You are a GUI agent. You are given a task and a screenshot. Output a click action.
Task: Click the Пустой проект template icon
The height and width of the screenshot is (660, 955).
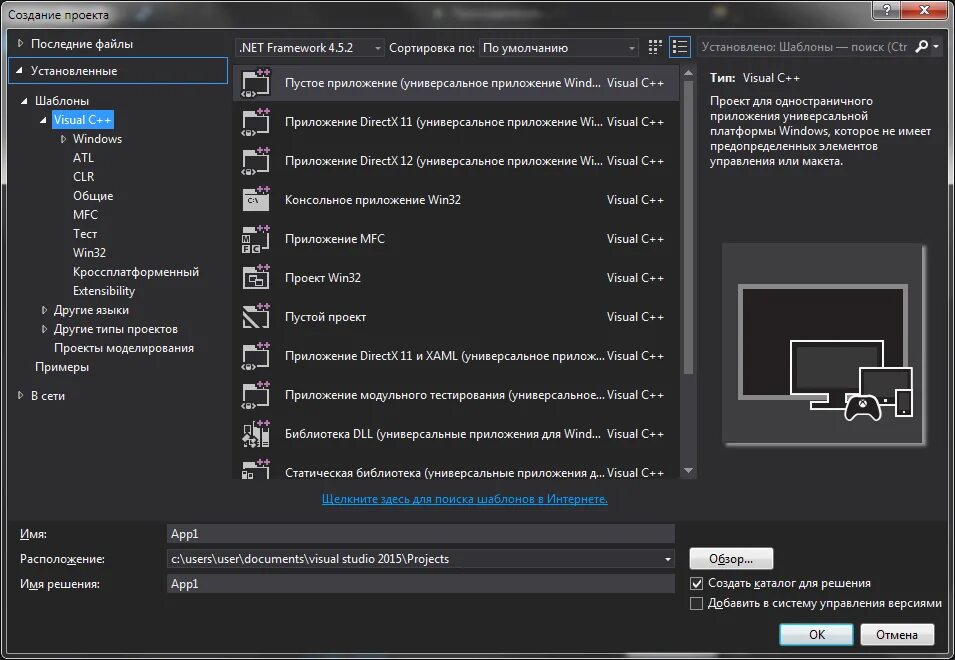click(x=256, y=317)
